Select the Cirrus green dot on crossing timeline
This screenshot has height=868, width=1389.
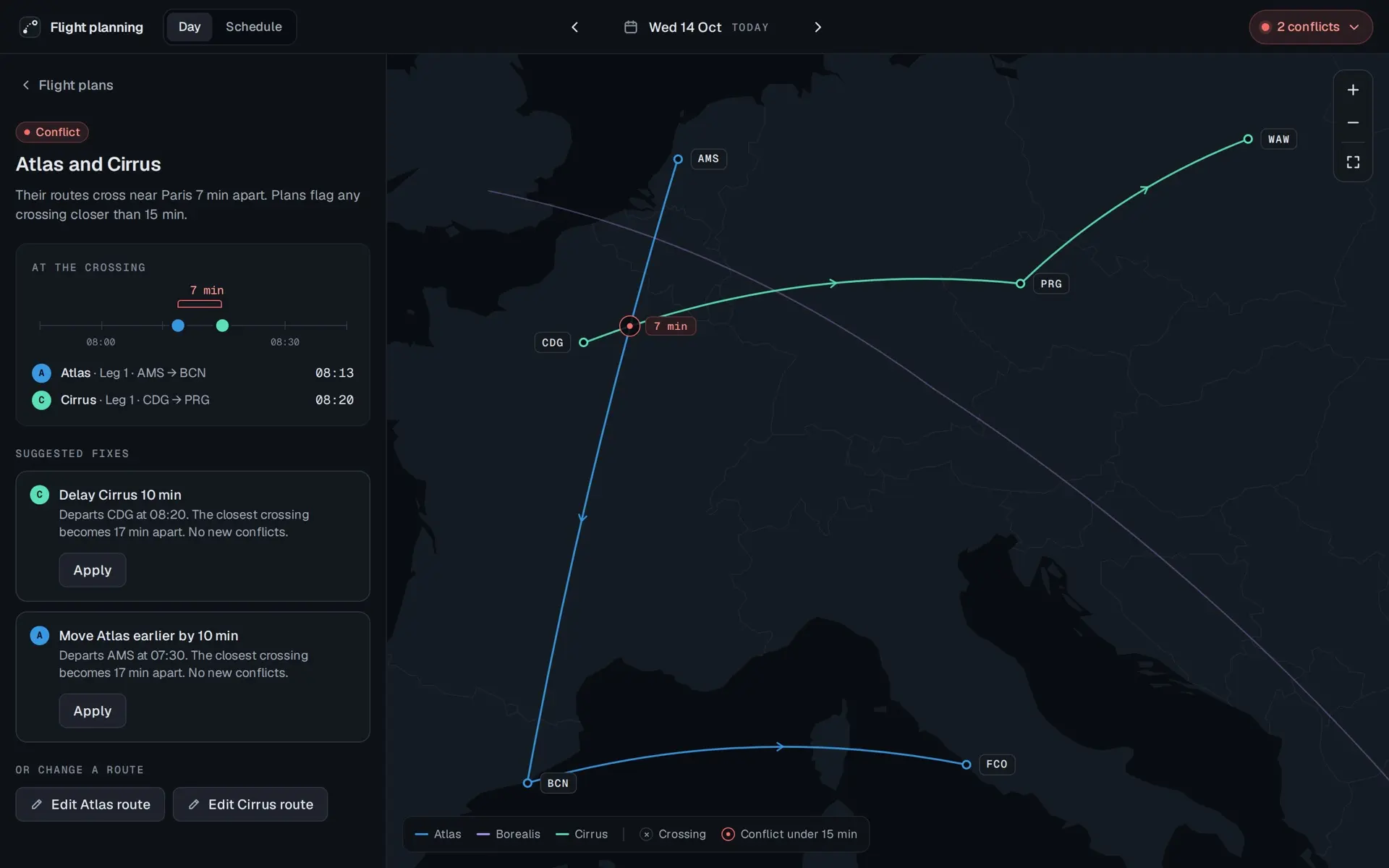(222, 325)
